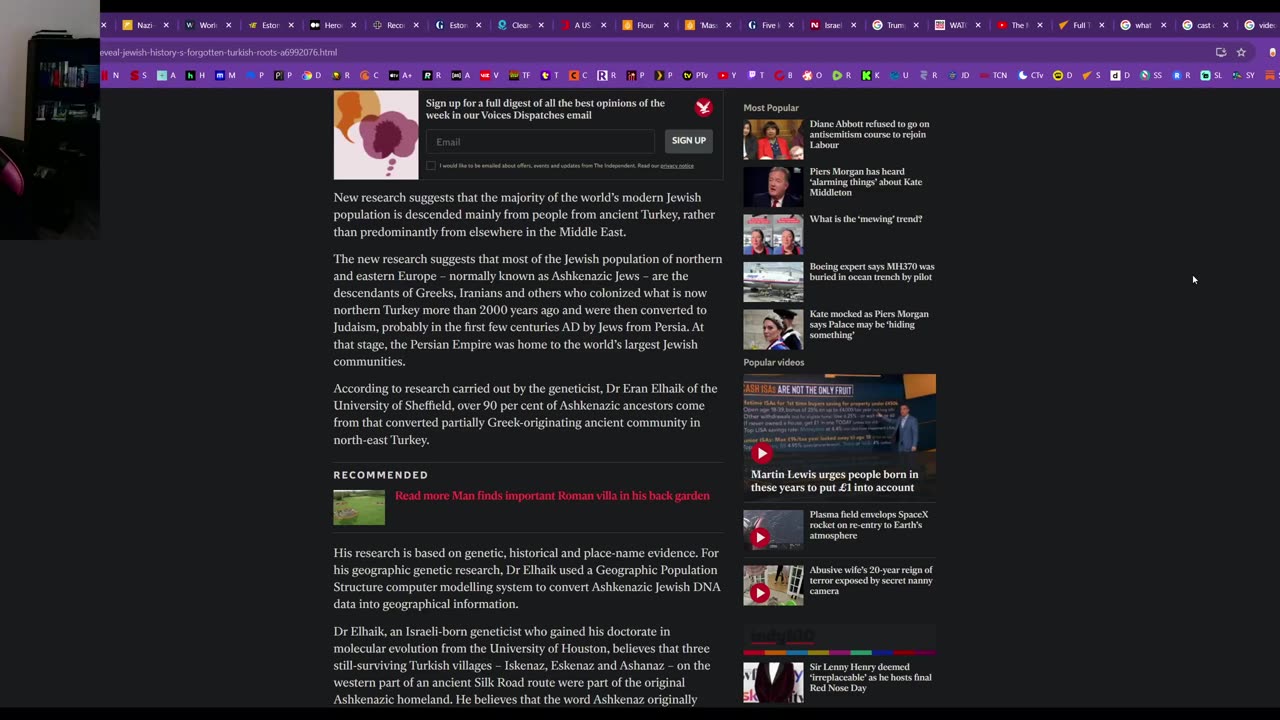Click the SIGN UP button
The image size is (1280, 720).
point(688,141)
